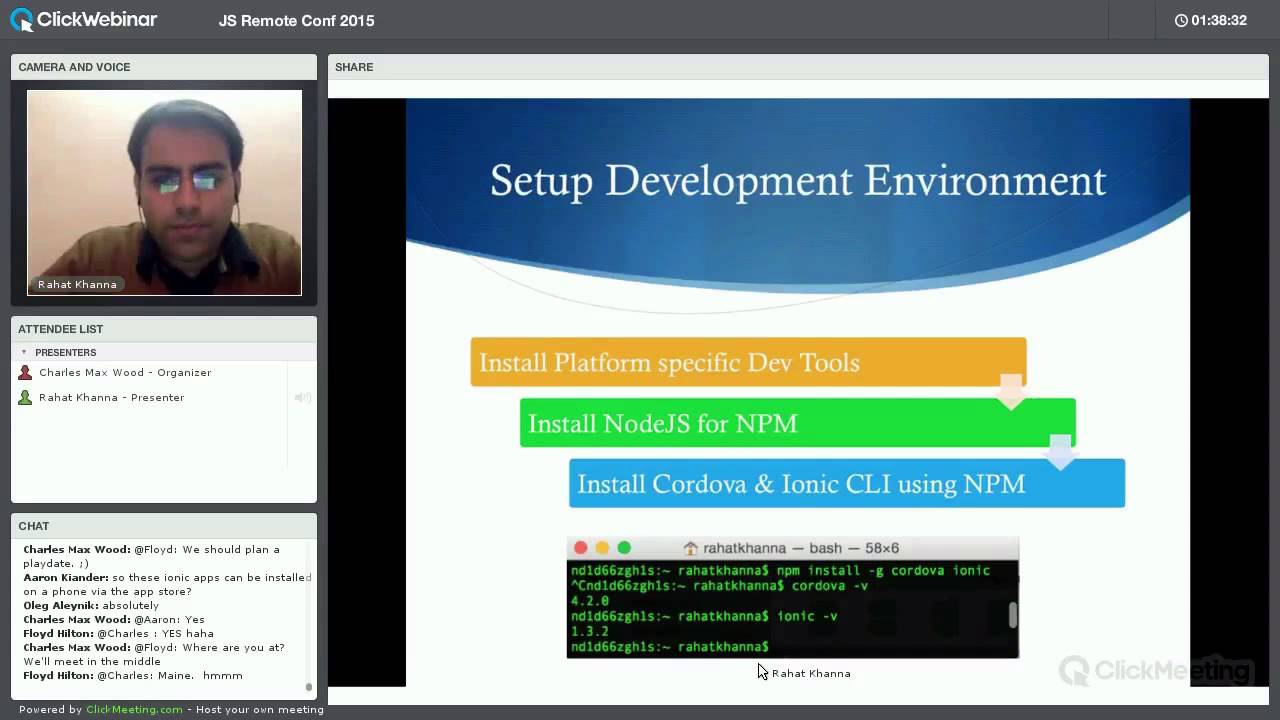Click the 'npm install -g cordova ionic' terminal line
The width and height of the screenshot is (1280, 720).
point(780,571)
